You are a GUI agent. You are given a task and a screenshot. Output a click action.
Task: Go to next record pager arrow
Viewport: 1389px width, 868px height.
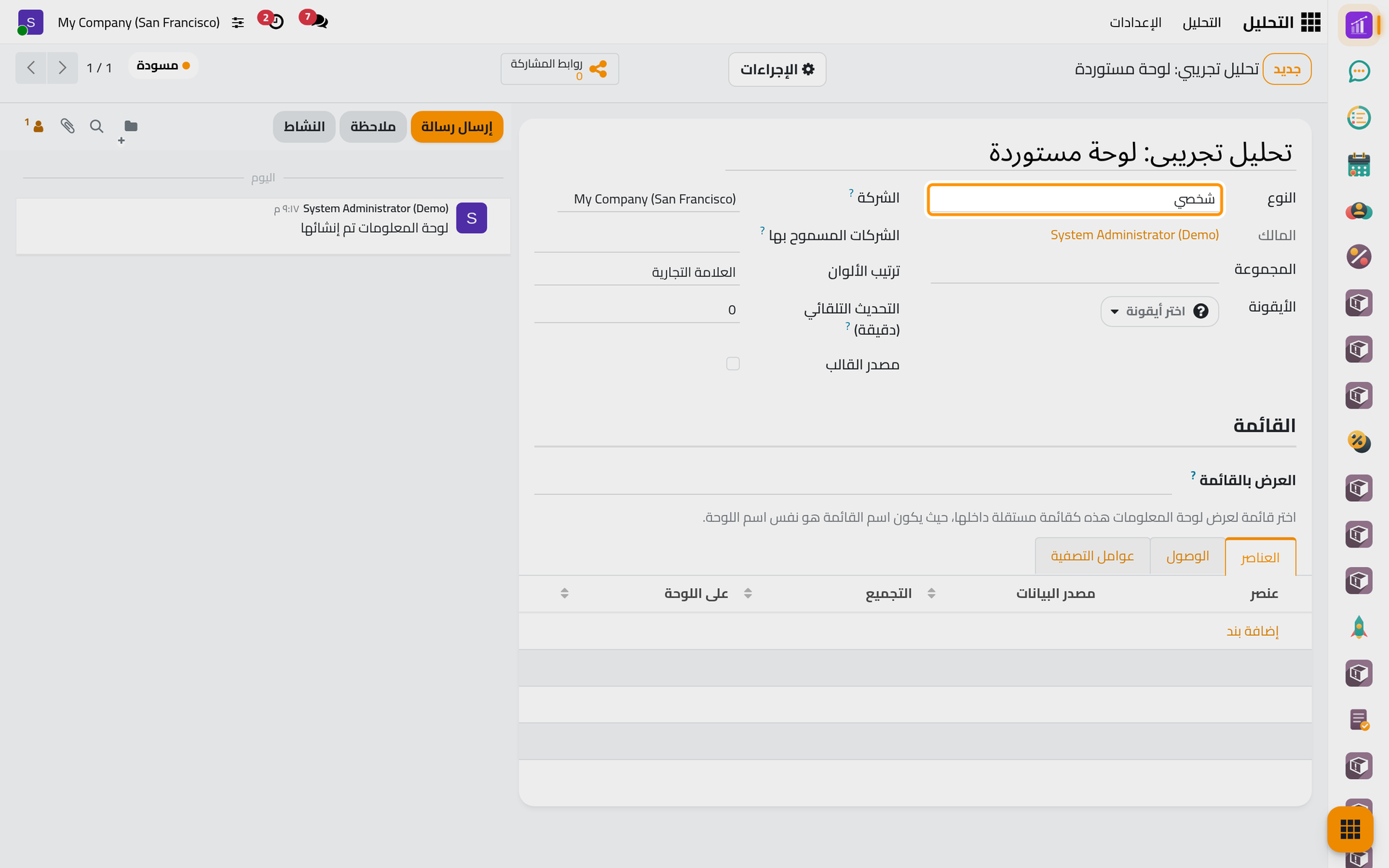point(62,68)
